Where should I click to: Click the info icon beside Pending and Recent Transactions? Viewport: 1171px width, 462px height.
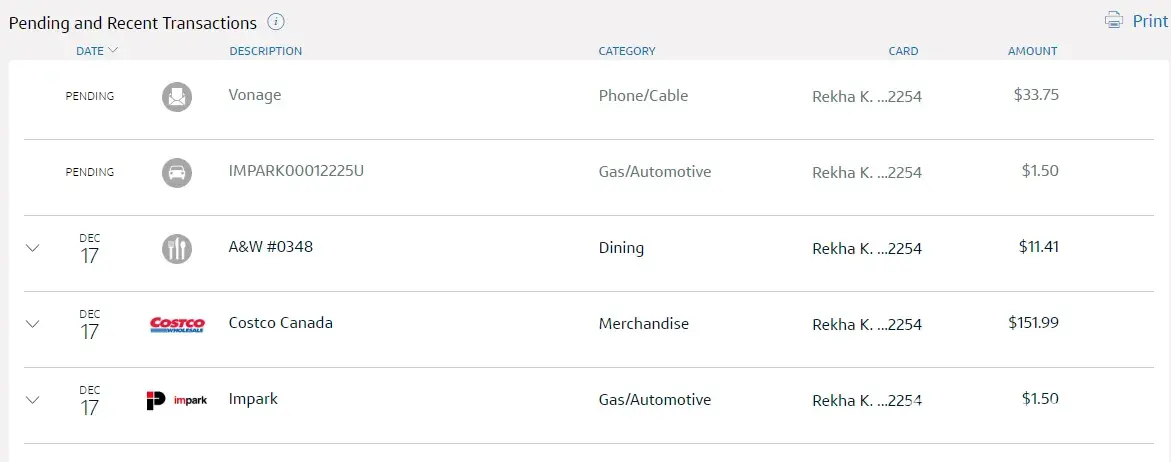[x=277, y=22]
